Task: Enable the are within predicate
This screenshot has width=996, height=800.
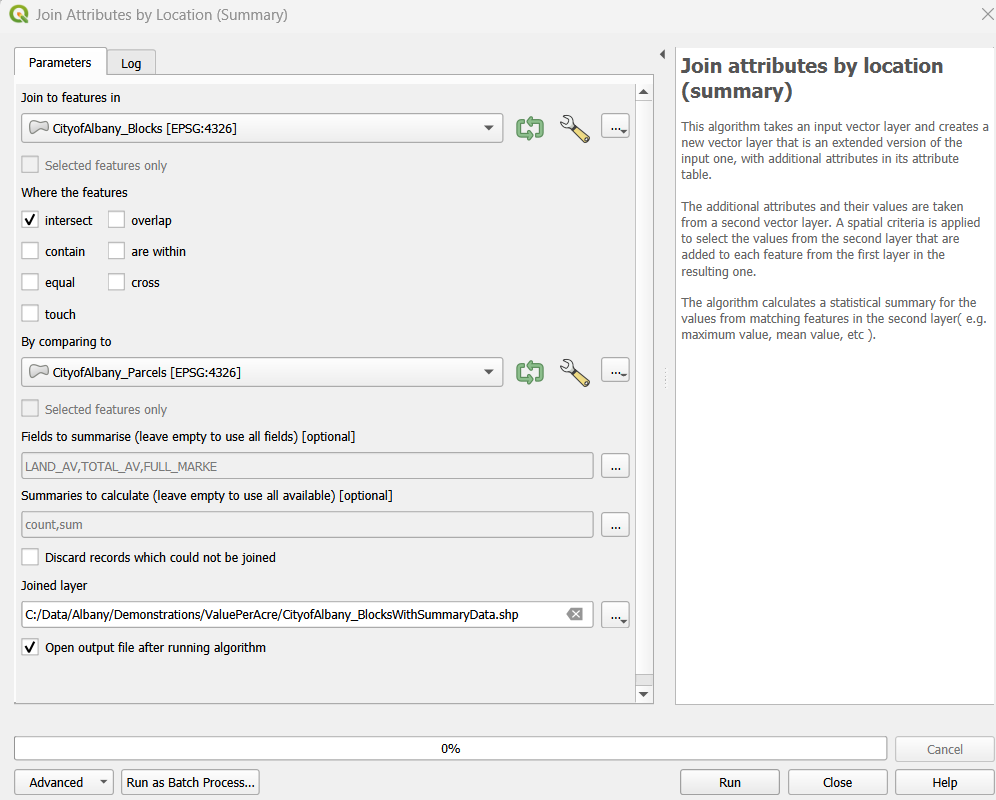Action: pyautogui.click(x=117, y=251)
